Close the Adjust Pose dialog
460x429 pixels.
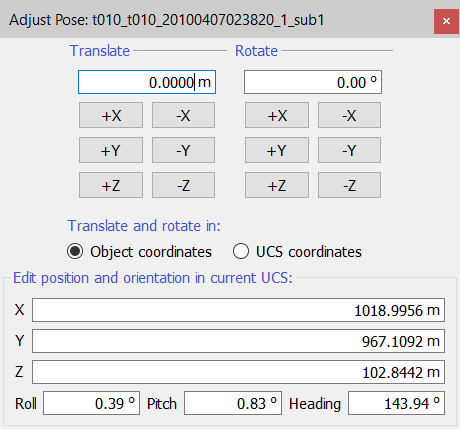446,21
